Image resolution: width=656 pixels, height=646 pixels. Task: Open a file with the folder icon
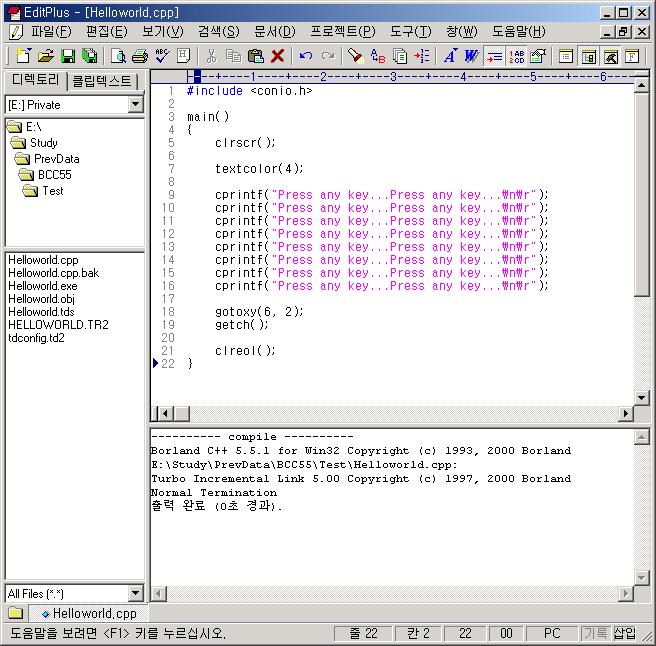46,56
